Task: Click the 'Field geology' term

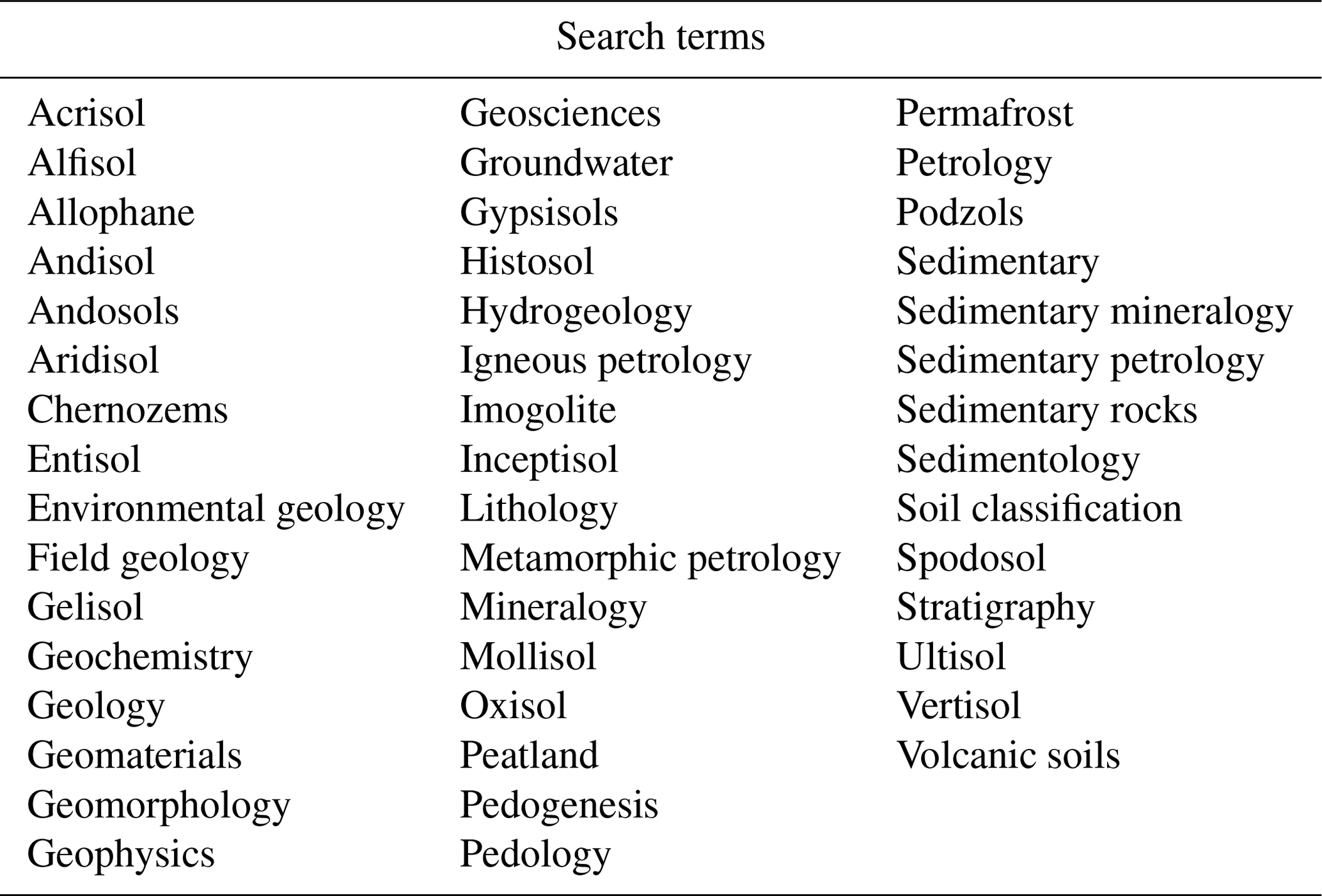Action: 138,558
